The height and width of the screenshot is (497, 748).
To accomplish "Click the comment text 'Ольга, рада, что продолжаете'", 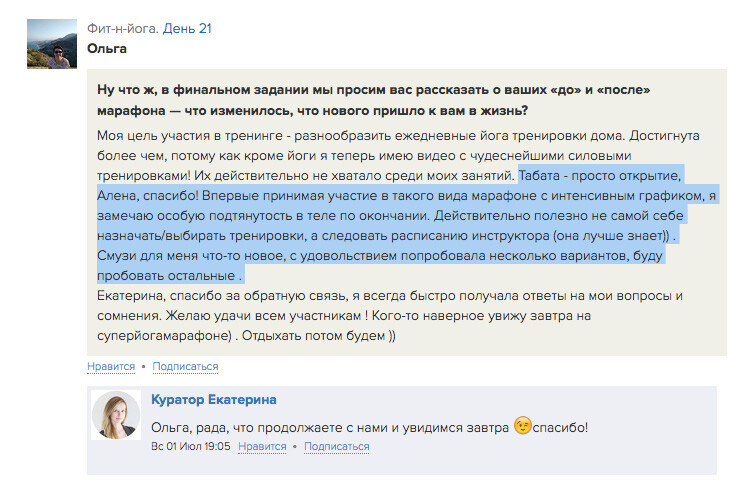I will [247, 427].
